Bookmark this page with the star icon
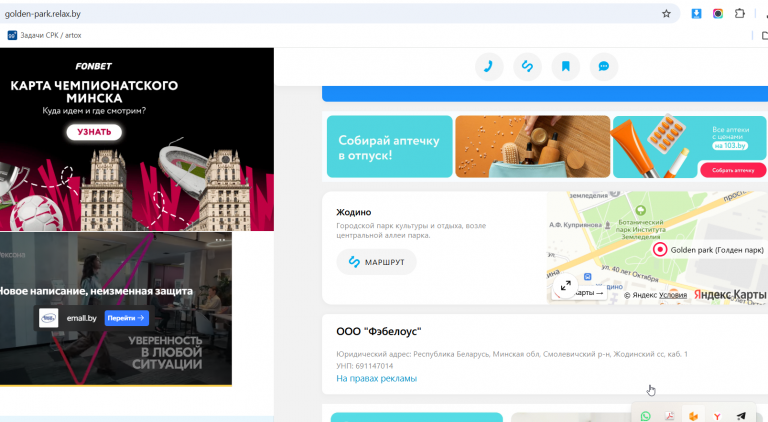This screenshot has height=422, width=768. (666, 14)
